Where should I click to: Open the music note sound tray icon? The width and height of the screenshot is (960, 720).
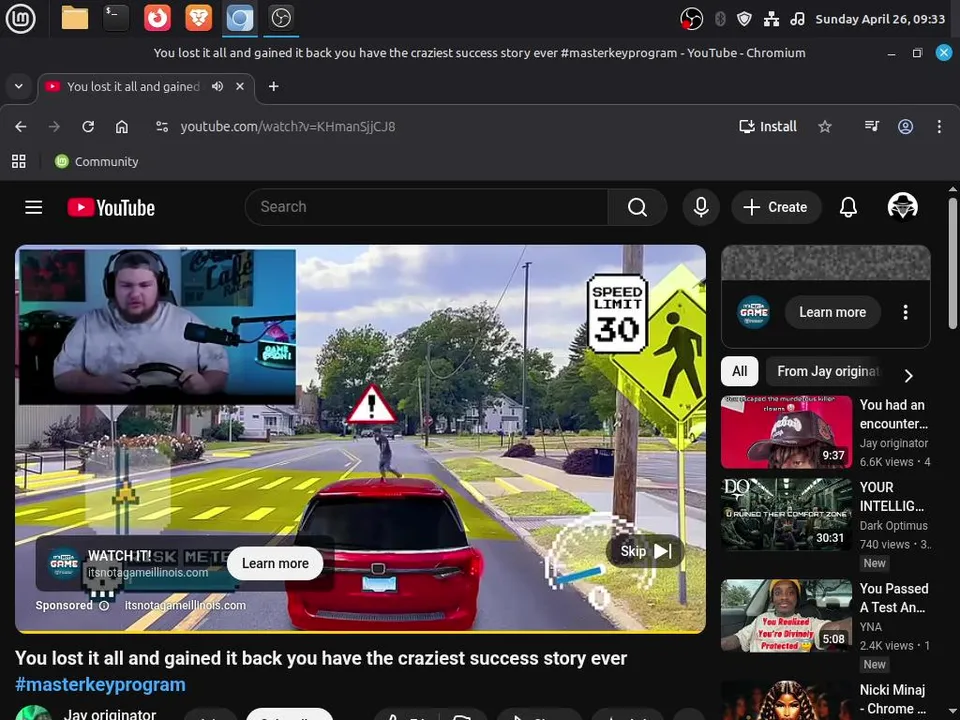click(797, 19)
